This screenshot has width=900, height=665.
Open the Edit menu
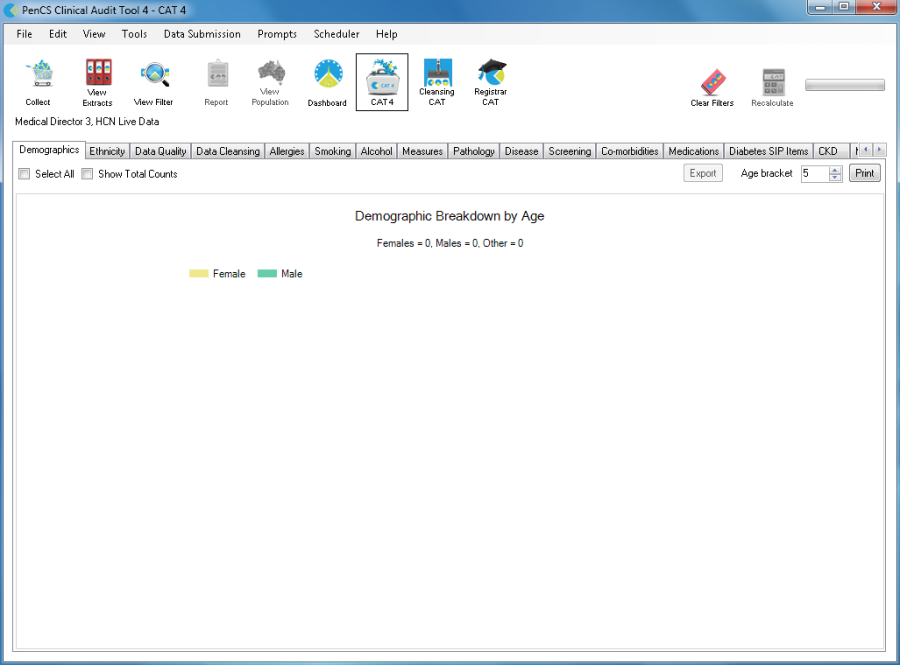(58, 34)
